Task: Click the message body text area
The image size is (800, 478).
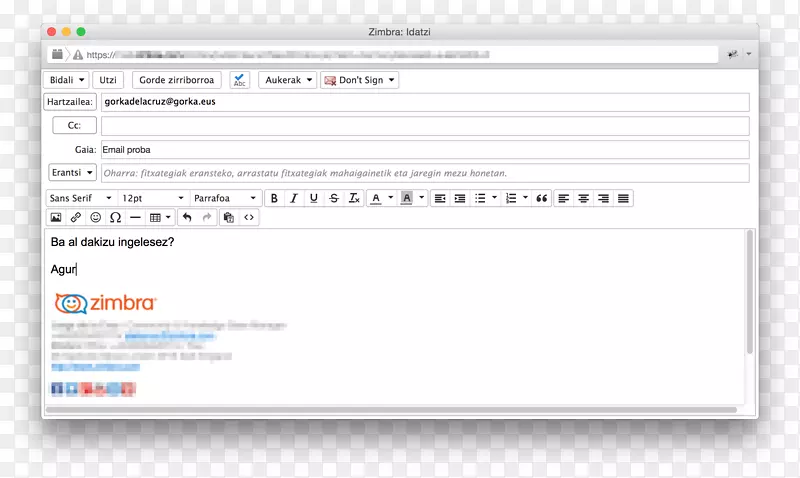Action: 394,316
